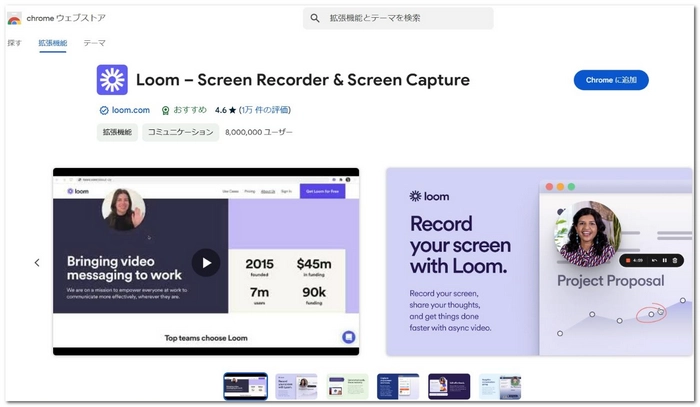Select the fourth carousel thumbnail
Screen dimensions: 700x407
click(398, 386)
